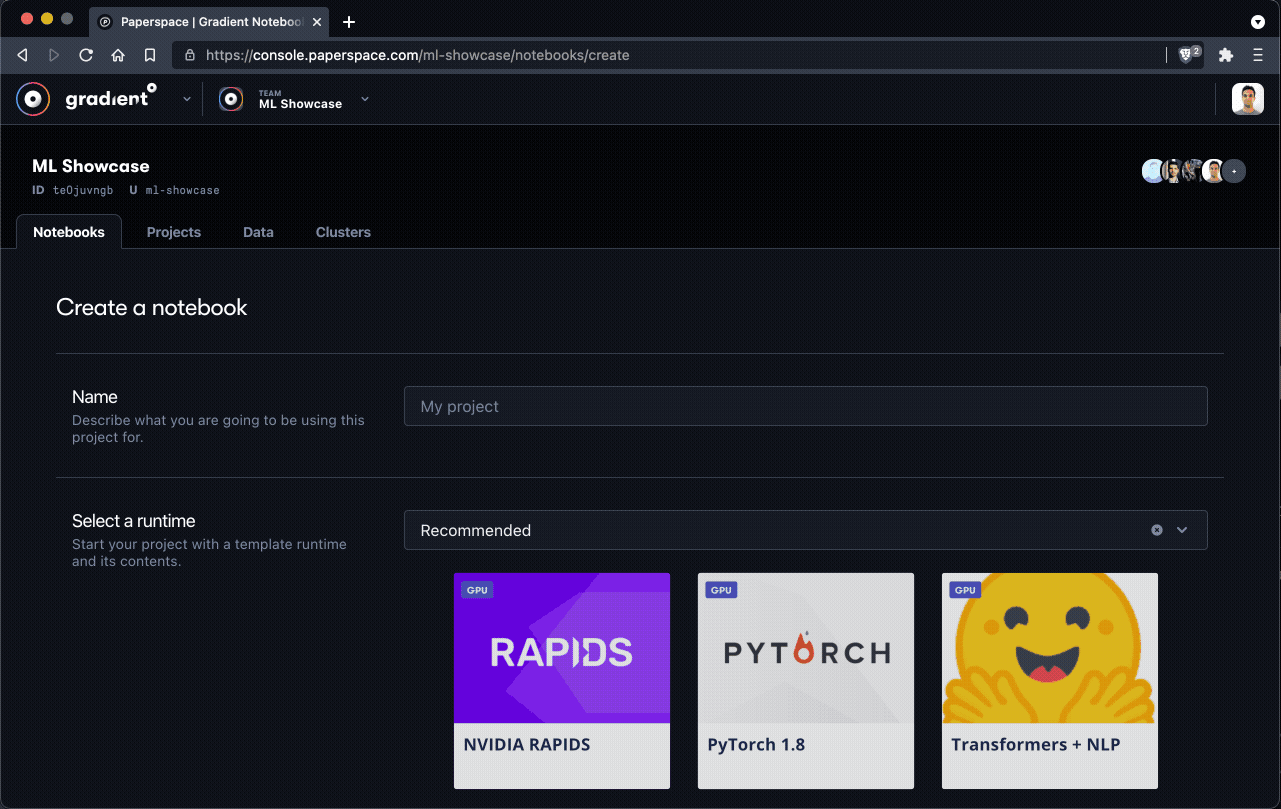The width and height of the screenshot is (1281, 809).
Task: Switch to the Notebooks tab
Action: (x=69, y=232)
